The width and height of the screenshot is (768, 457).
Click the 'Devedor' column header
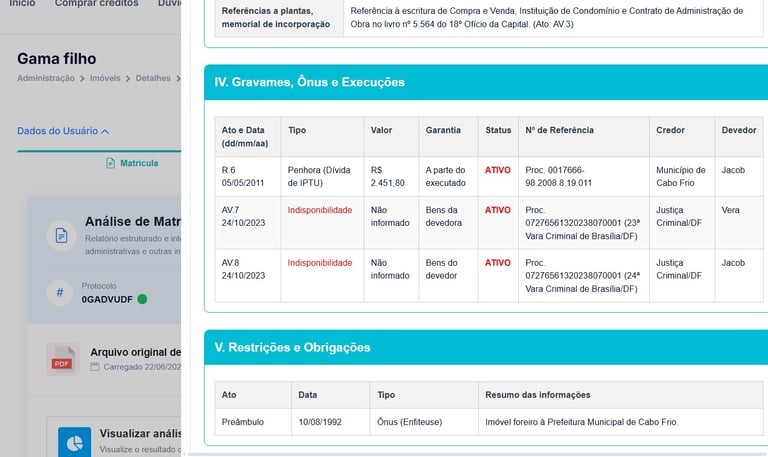739,137
